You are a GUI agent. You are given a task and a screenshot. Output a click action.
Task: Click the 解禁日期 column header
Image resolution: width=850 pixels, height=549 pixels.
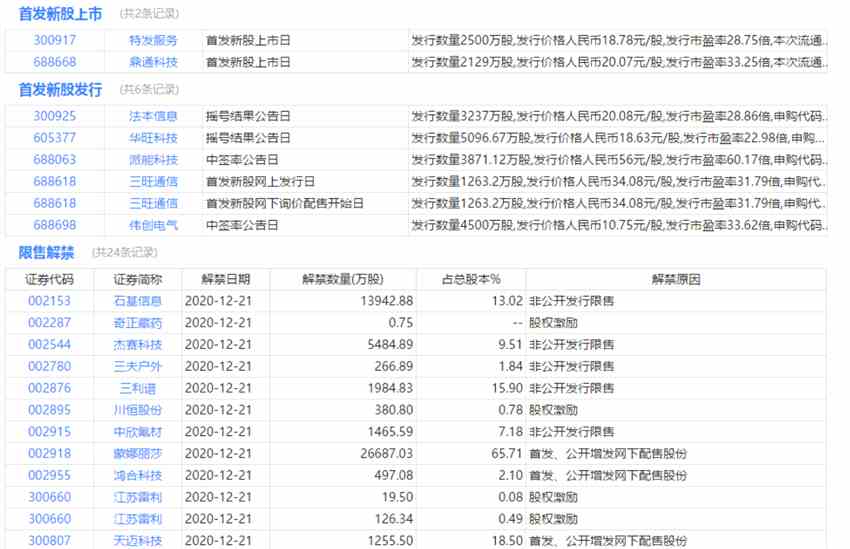pyautogui.click(x=226, y=279)
